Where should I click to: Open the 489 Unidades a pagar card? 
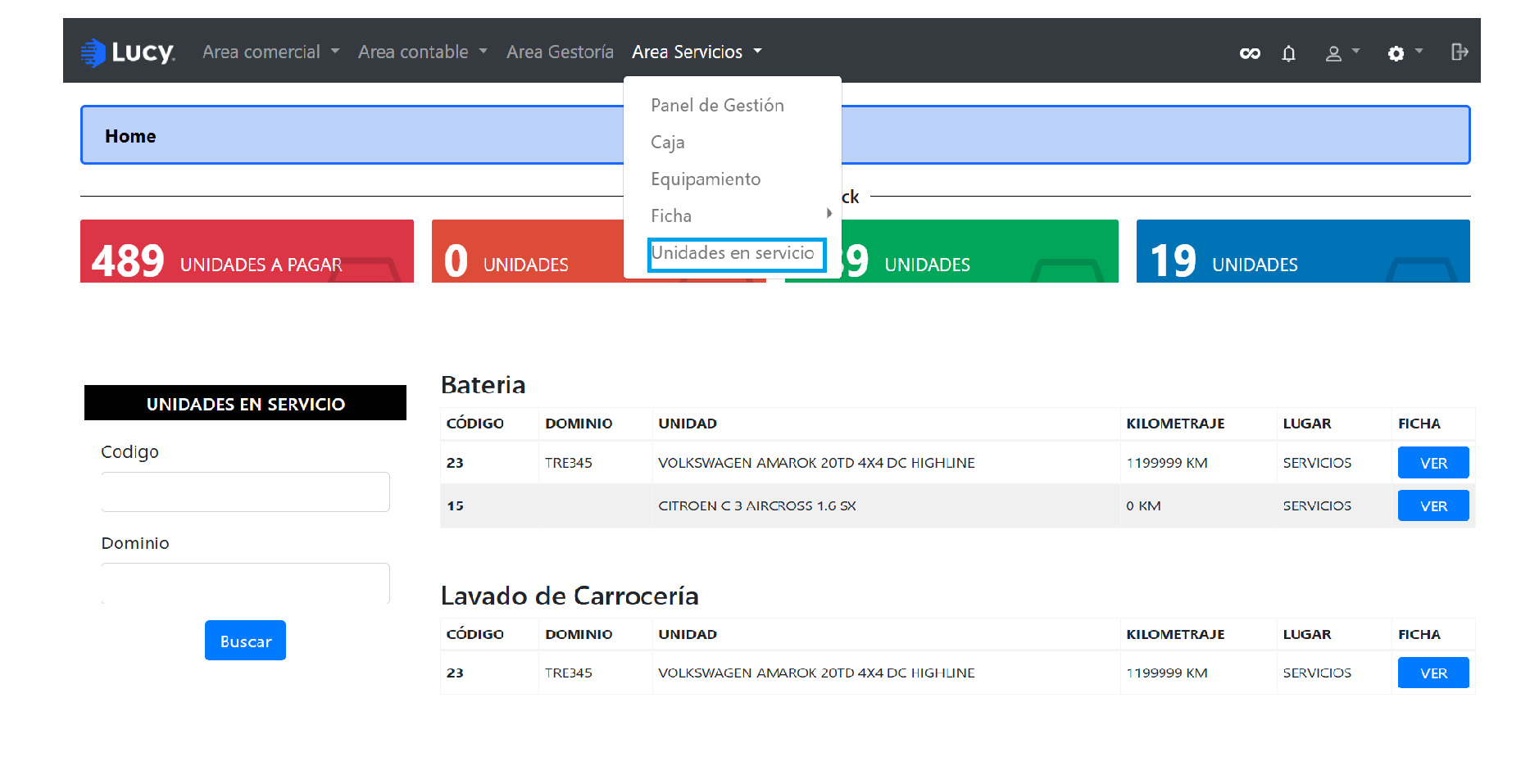click(x=247, y=251)
